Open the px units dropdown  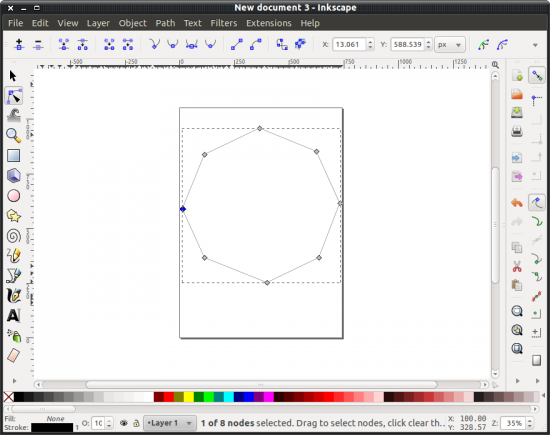[x=450, y=45]
